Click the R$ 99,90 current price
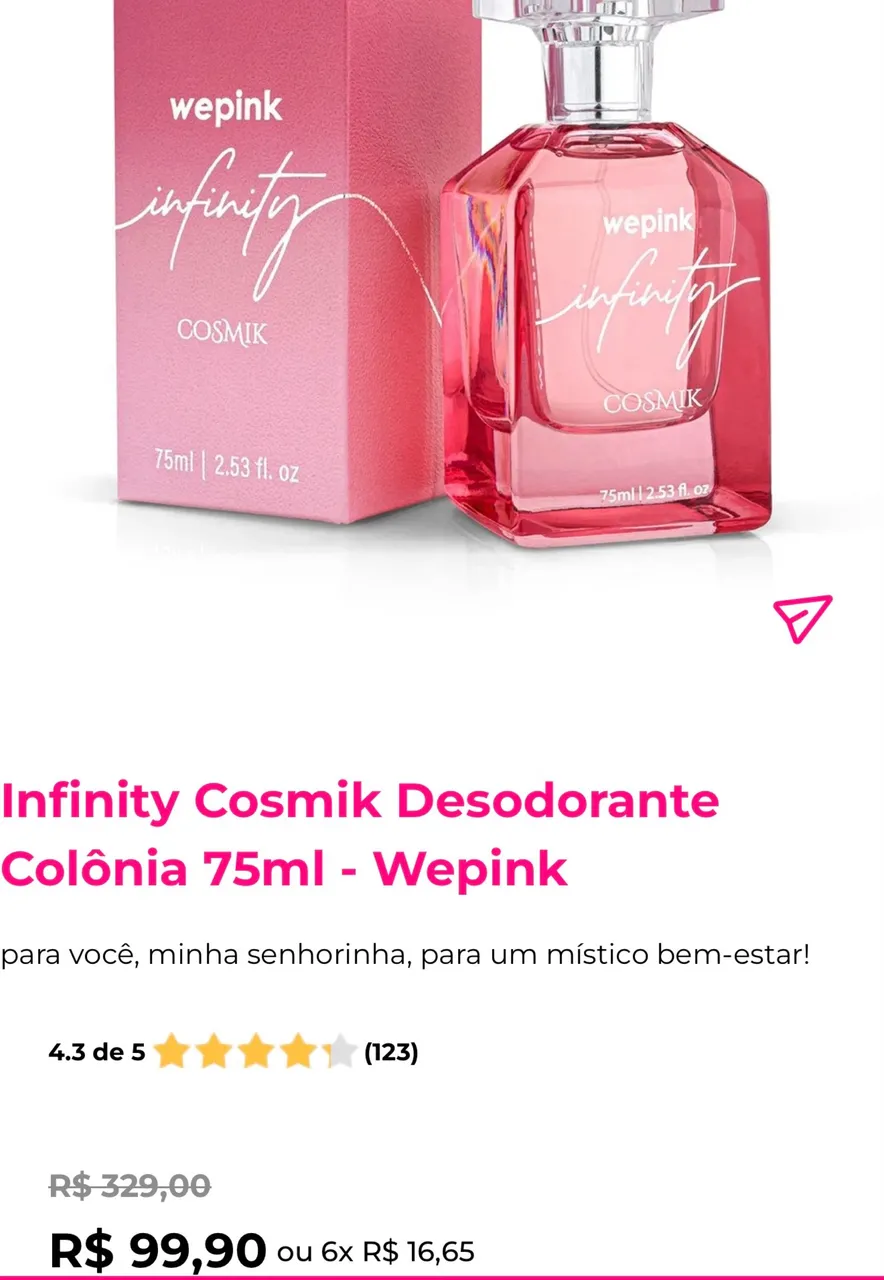This screenshot has height=1280, width=884. point(158,1250)
